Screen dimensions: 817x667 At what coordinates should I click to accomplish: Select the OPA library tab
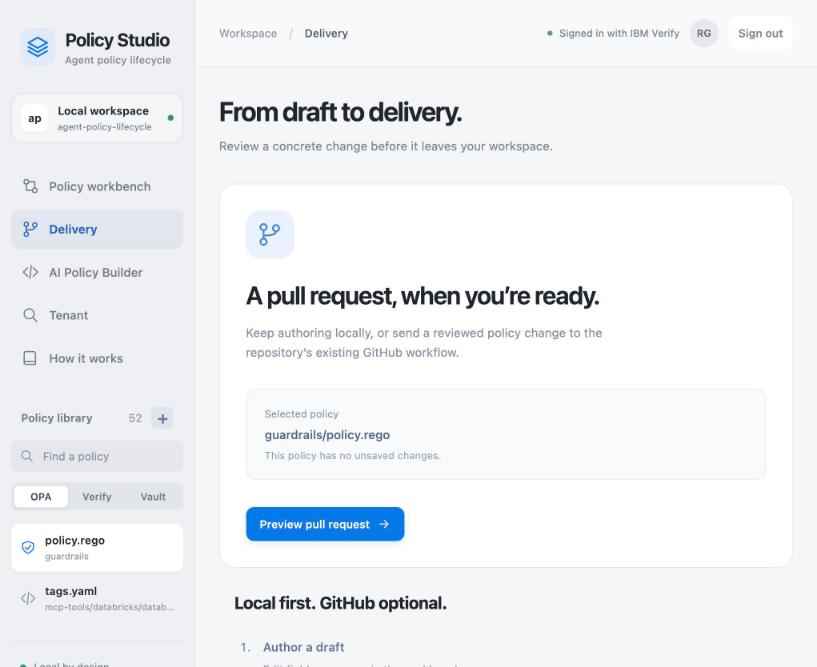click(x=41, y=497)
